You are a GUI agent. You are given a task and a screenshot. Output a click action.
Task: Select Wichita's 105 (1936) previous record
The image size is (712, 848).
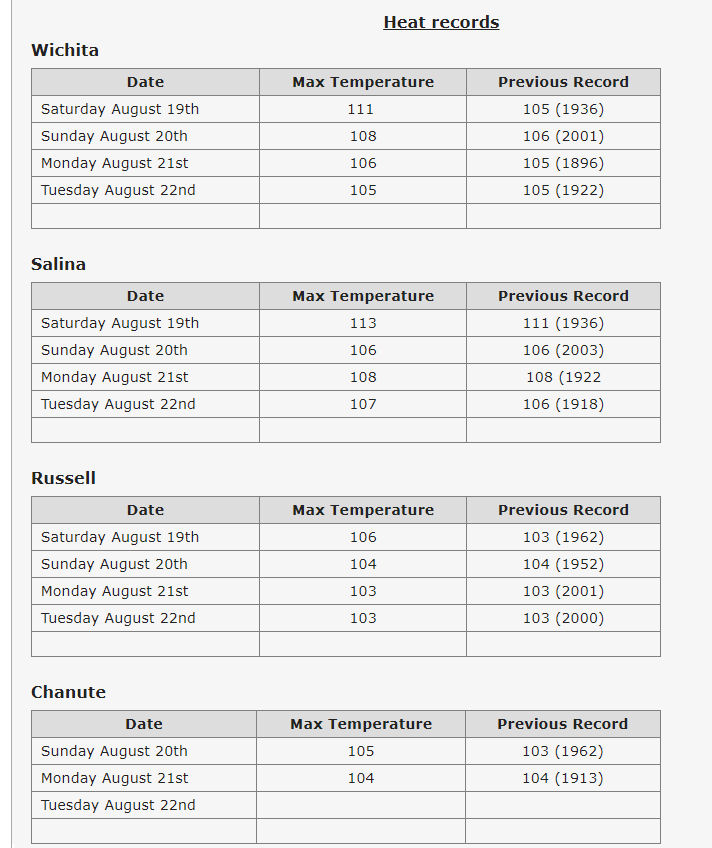pyautogui.click(x=563, y=109)
